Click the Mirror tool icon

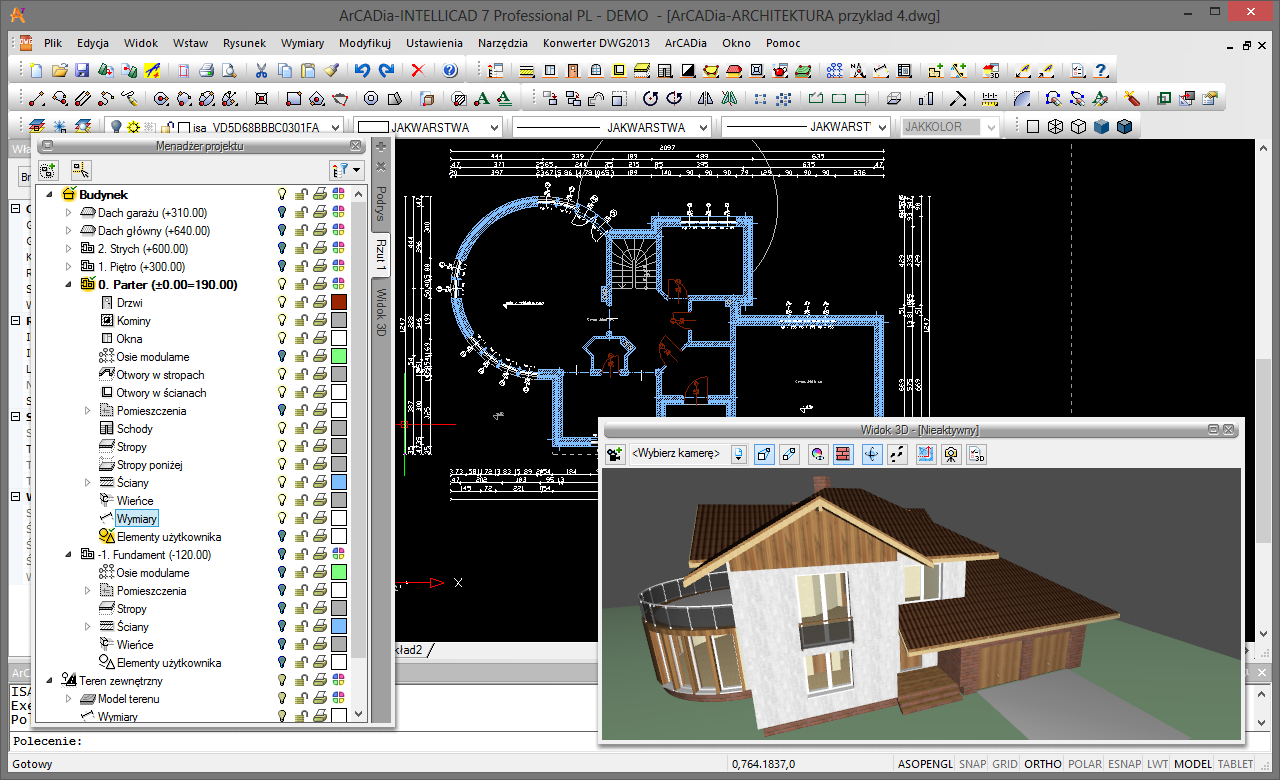coord(706,99)
